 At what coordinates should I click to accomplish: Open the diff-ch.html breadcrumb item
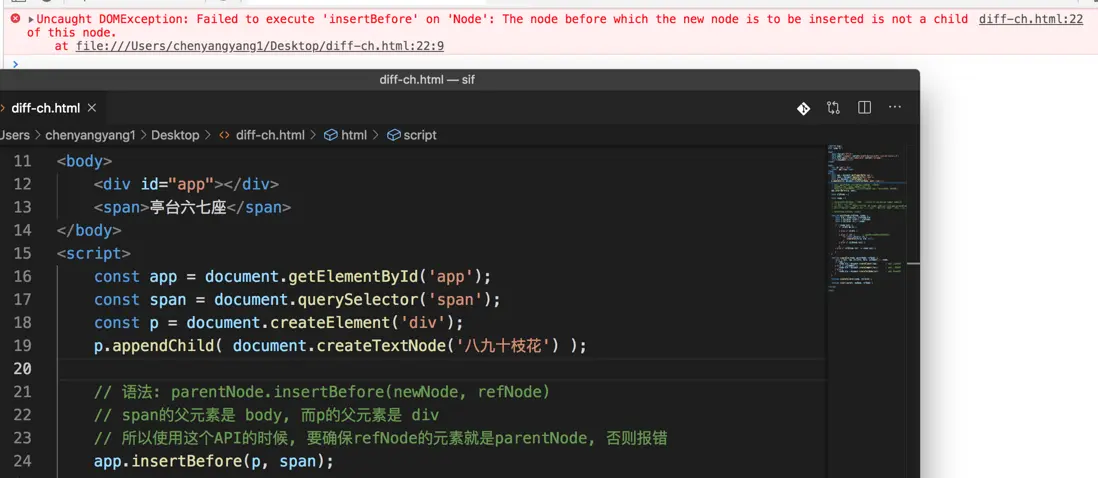pyautogui.click(x=270, y=135)
